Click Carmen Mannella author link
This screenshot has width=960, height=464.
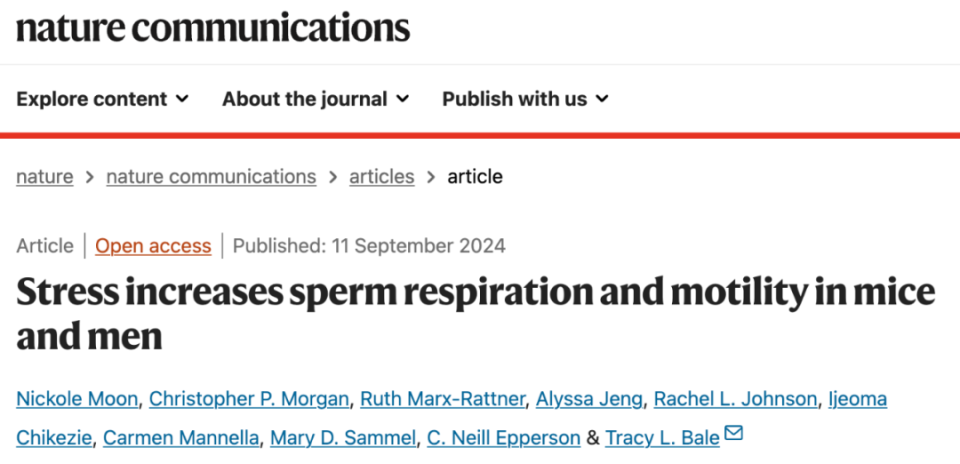181,438
